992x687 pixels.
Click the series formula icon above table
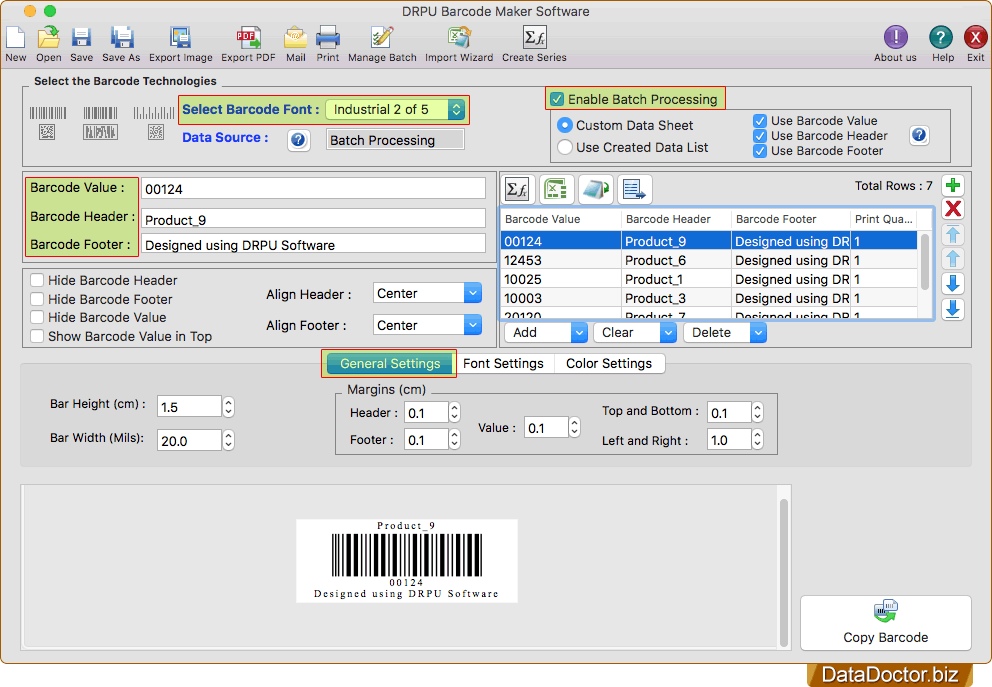(x=518, y=189)
